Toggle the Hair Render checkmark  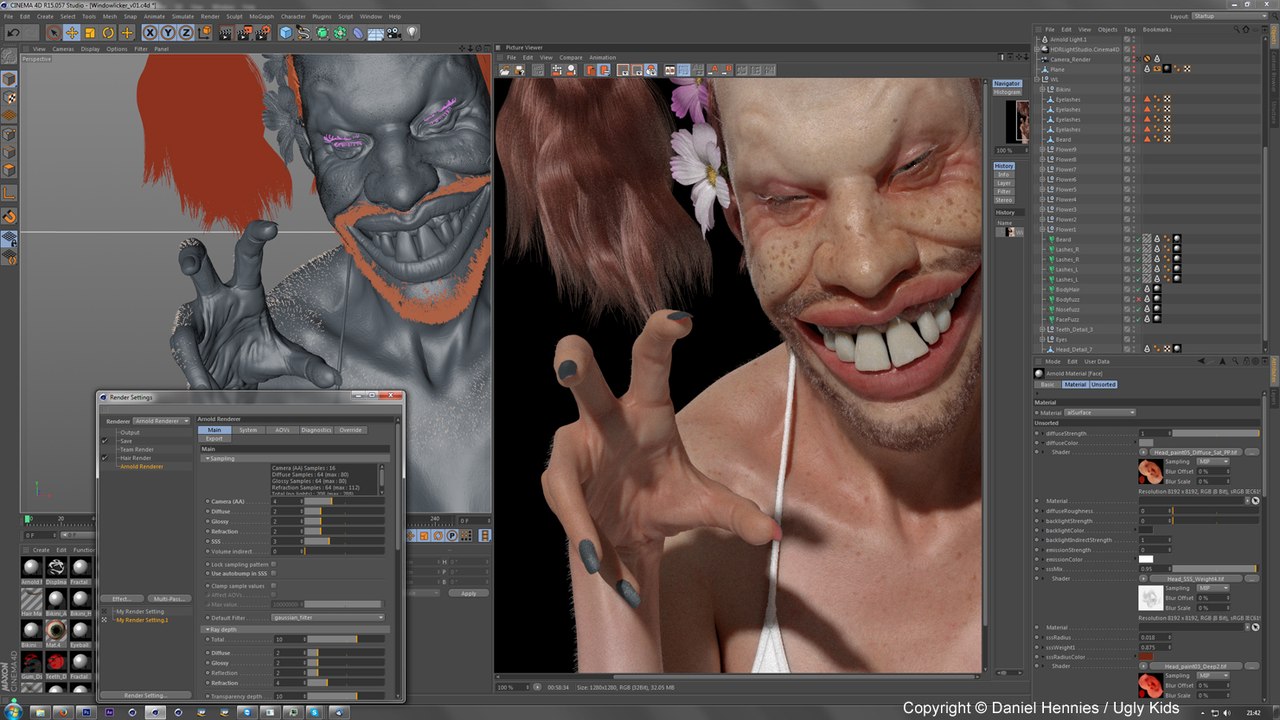coord(104,458)
